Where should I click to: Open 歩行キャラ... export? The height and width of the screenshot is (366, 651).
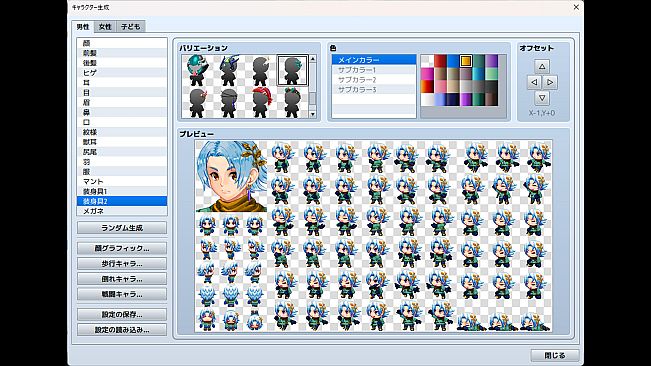(122, 264)
